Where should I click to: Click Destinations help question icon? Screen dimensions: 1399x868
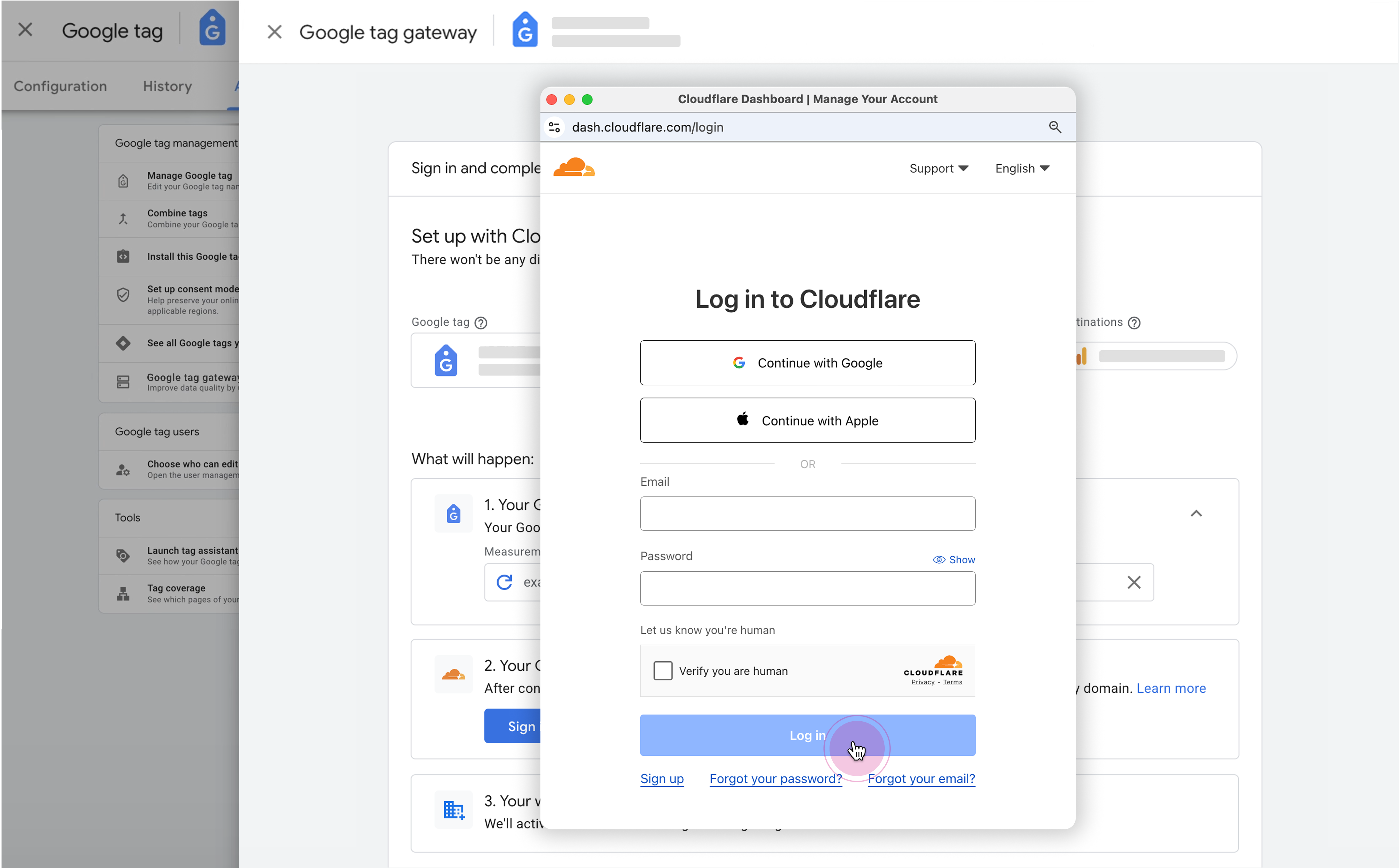tap(1134, 323)
